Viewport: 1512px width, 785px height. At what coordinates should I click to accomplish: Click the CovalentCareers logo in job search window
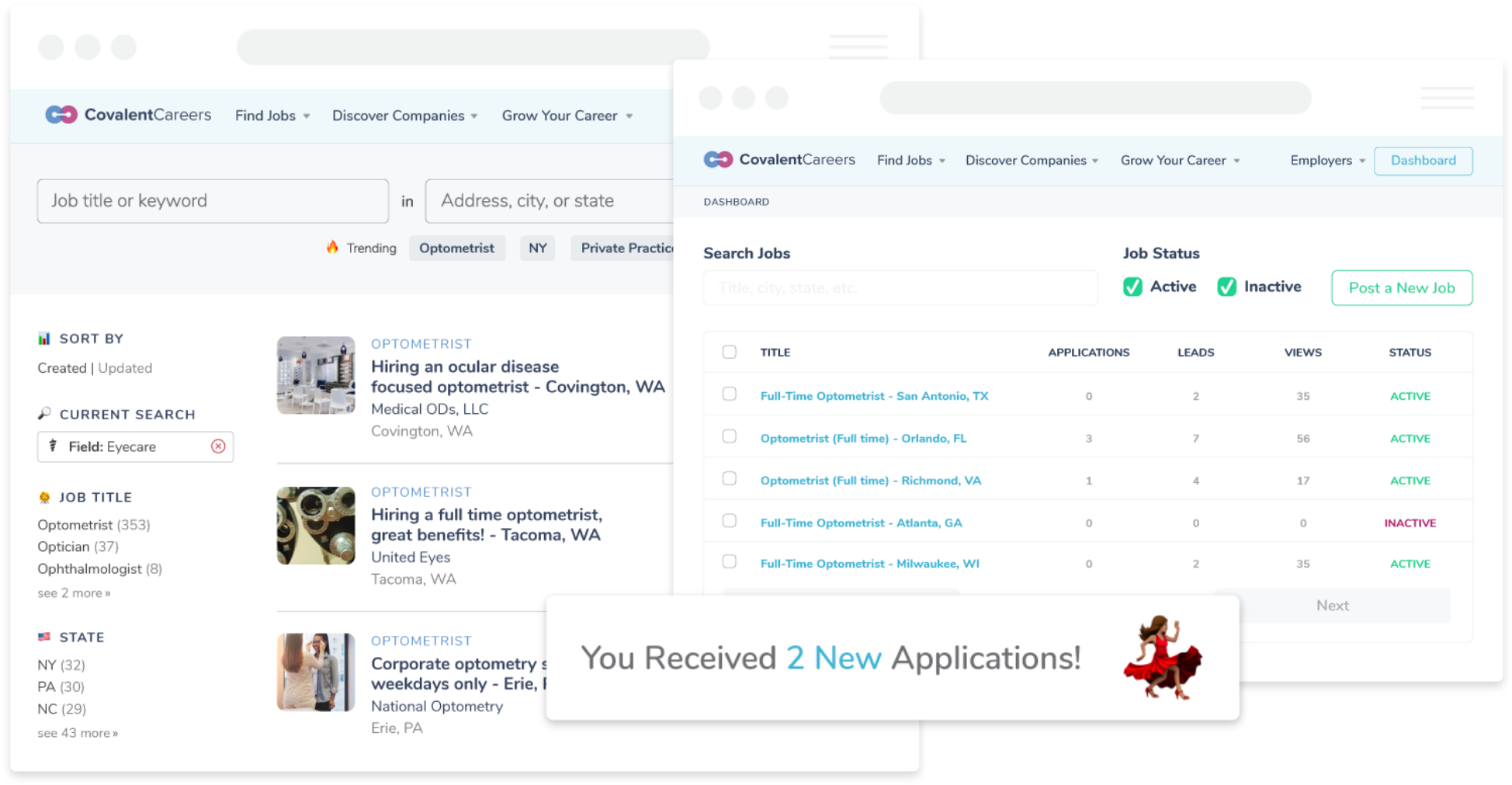[128, 115]
